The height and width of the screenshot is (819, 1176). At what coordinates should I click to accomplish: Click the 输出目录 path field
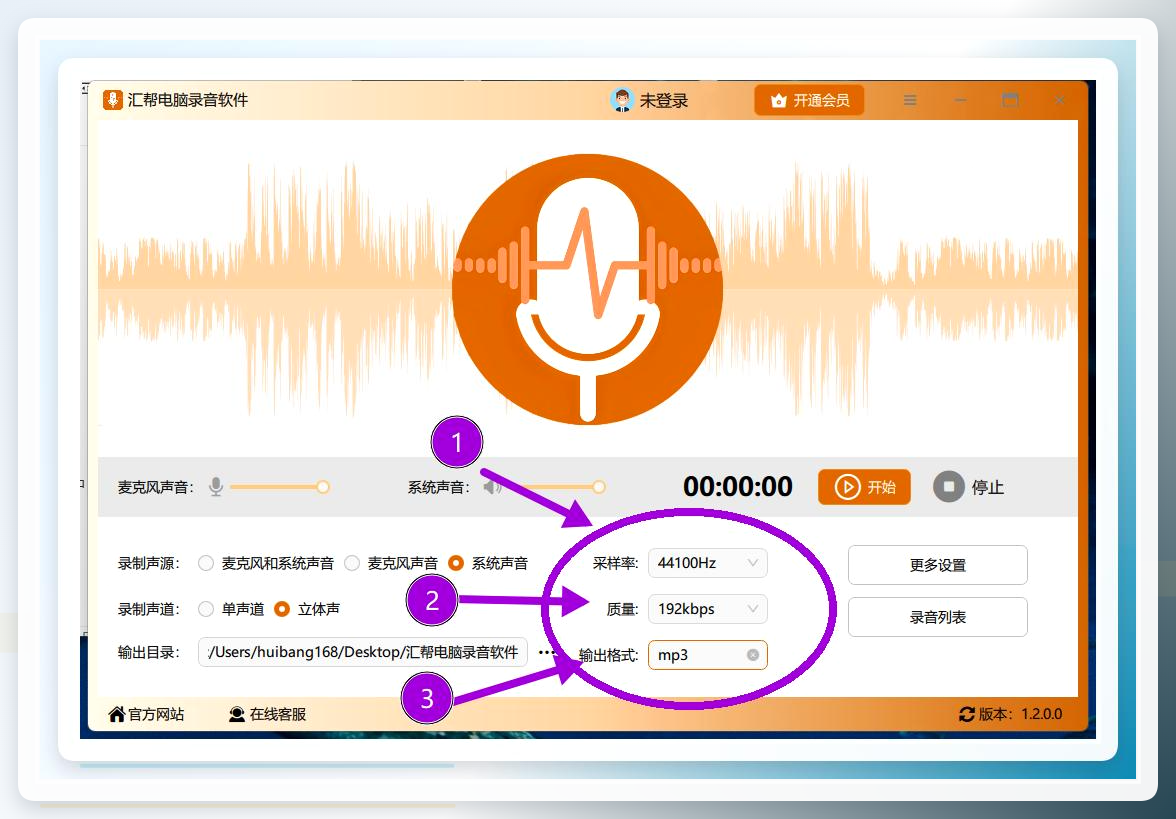tap(363, 652)
